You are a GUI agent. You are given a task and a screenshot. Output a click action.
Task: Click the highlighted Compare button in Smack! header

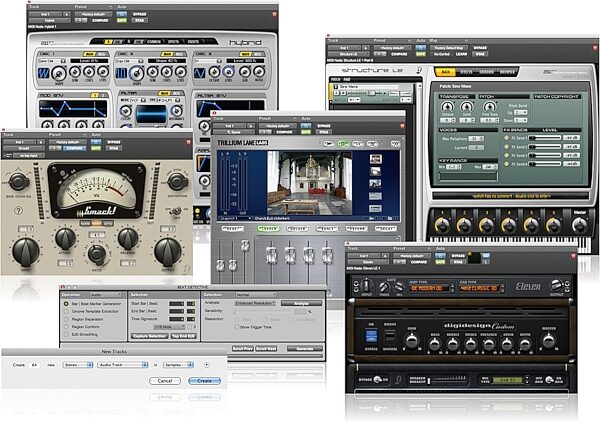tap(75, 148)
